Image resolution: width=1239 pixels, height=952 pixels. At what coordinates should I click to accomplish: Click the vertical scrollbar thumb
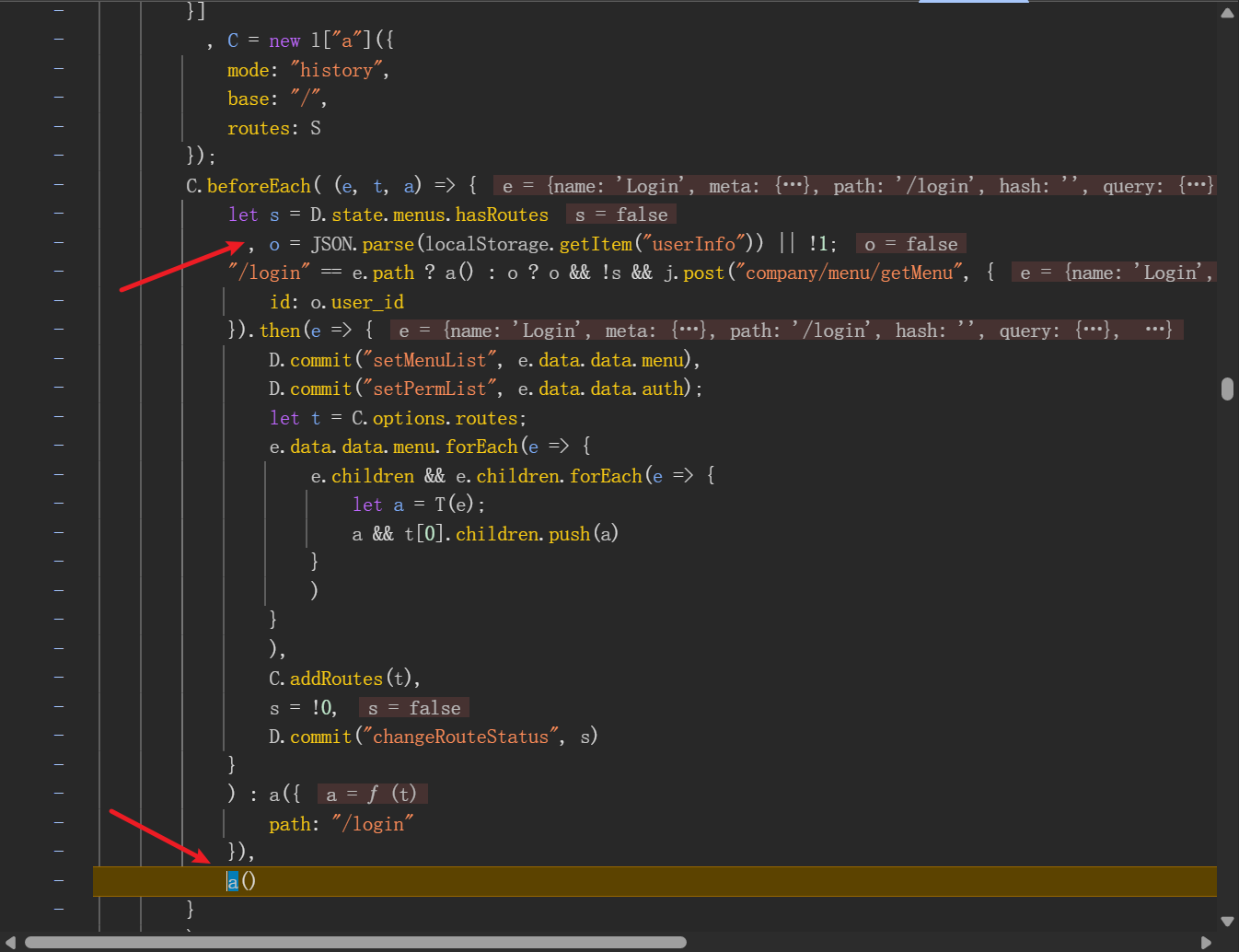click(x=1227, y=389)
